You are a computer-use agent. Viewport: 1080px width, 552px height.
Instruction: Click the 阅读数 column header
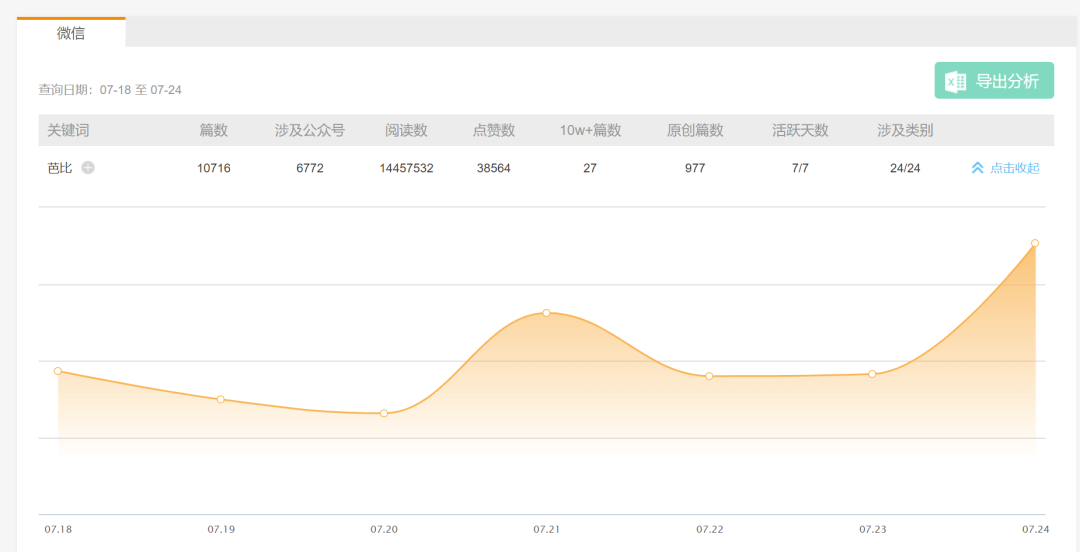coord(406,130)
